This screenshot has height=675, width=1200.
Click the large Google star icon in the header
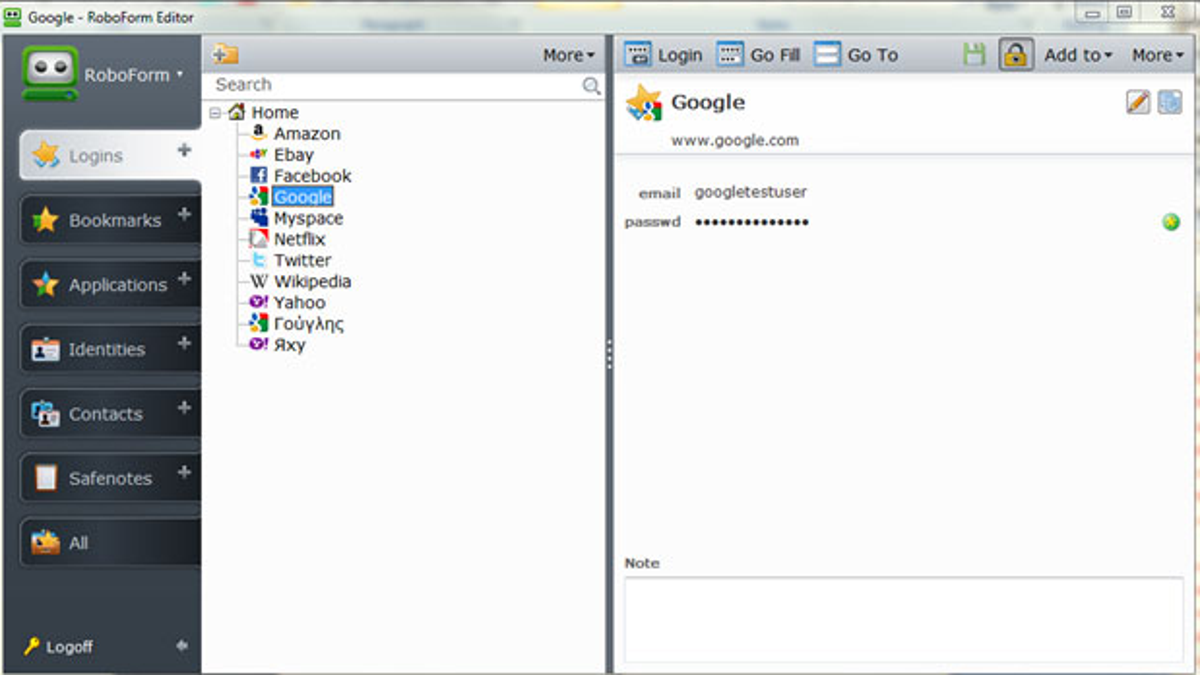(644, 103)
